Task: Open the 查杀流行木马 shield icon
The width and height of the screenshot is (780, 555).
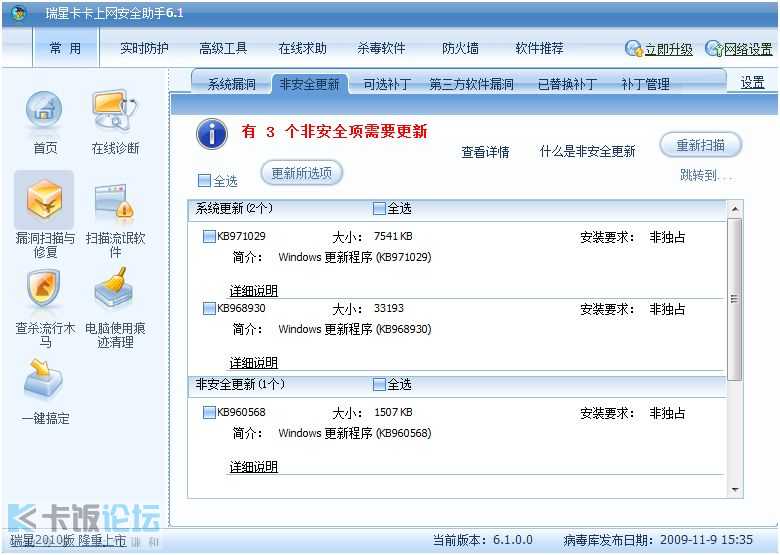Action: point(44,287)
